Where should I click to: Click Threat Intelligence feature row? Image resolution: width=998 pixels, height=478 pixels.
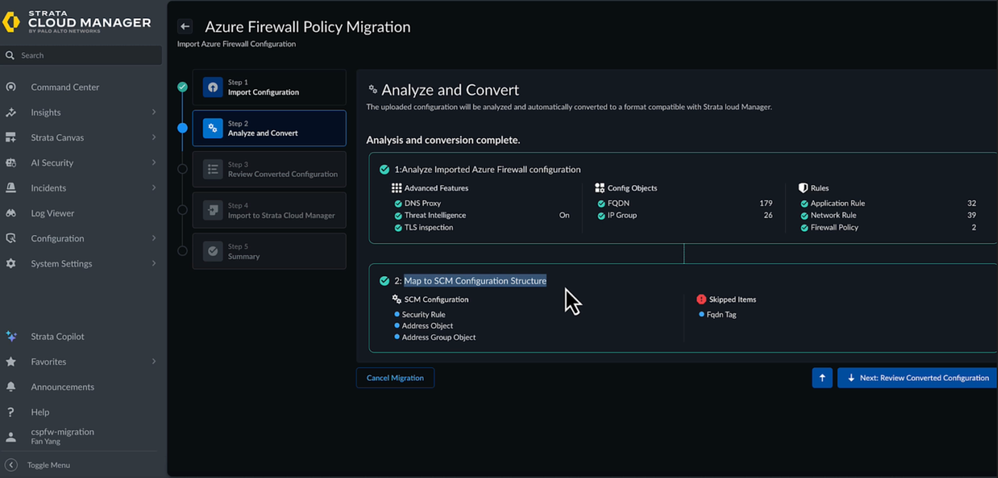(482, 215)
